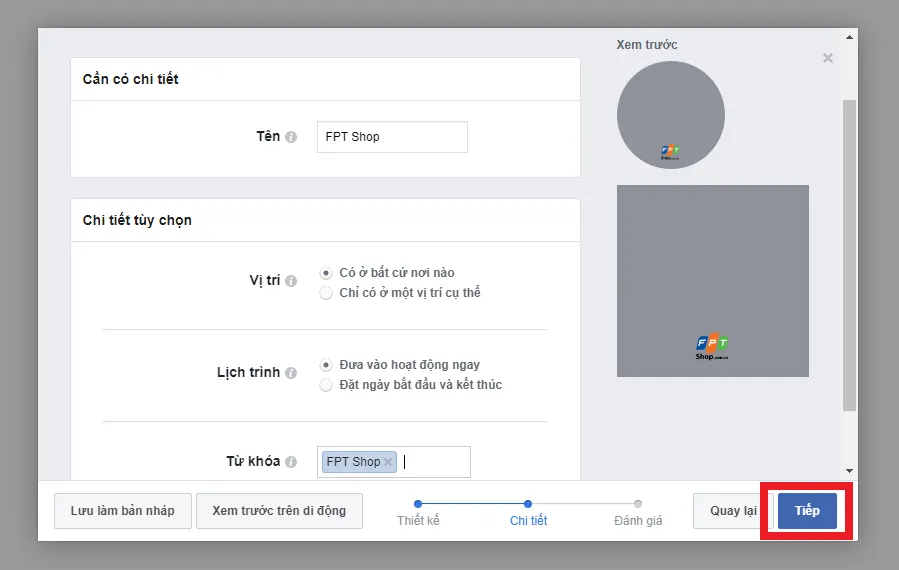Choose 'Đặt ngày bắt đầu và kết thúc'
Viewport: 899px width, 570px height.
coord(326,385)
